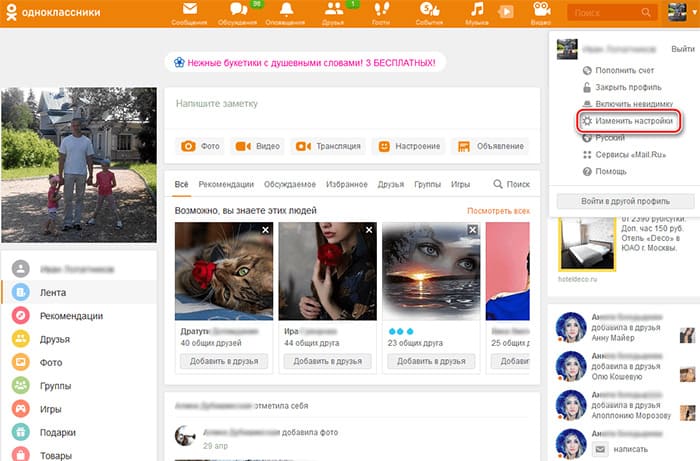Click the Трансляция button

click(x=328, y=146)
